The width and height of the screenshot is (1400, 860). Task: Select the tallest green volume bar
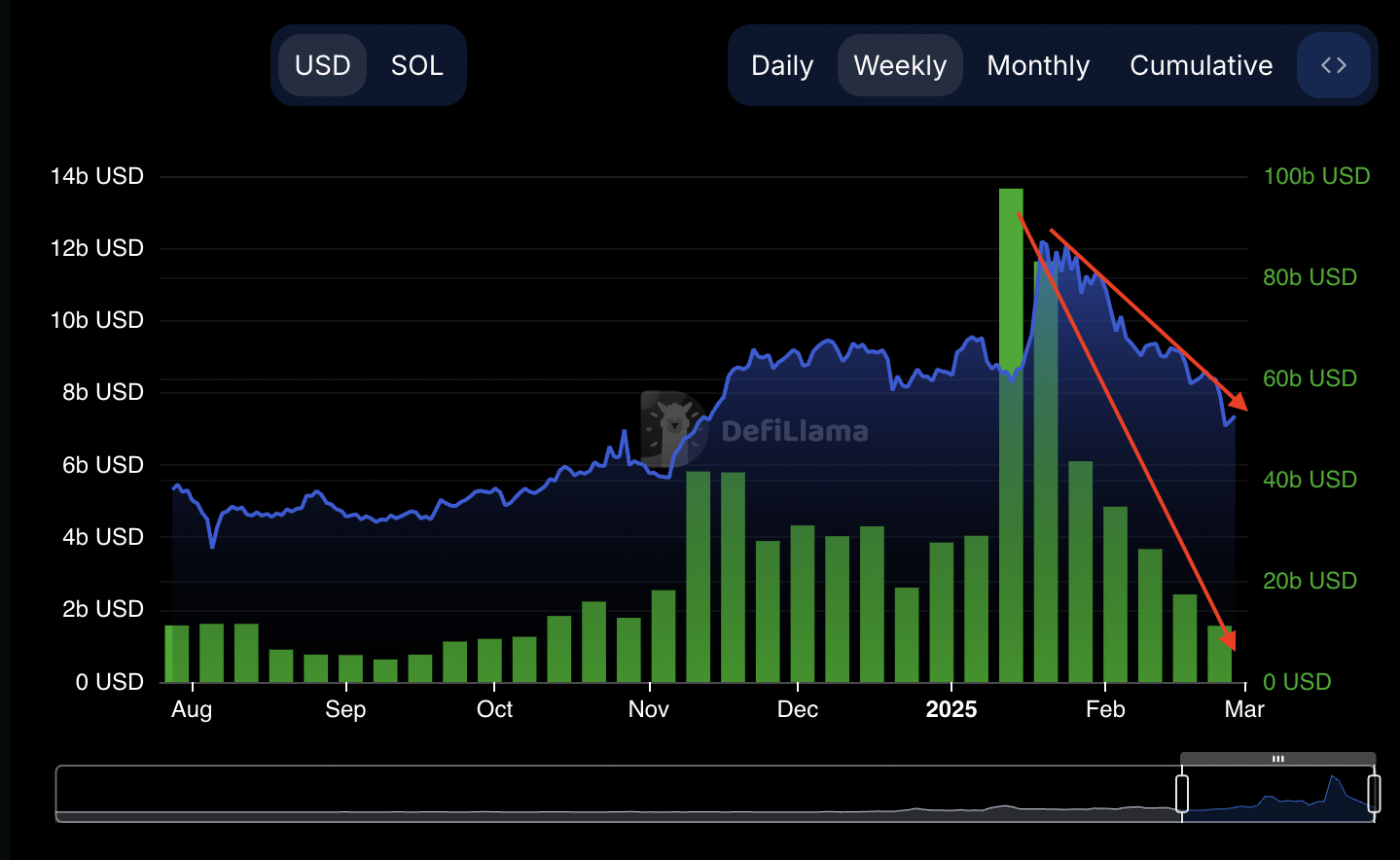1011,438
